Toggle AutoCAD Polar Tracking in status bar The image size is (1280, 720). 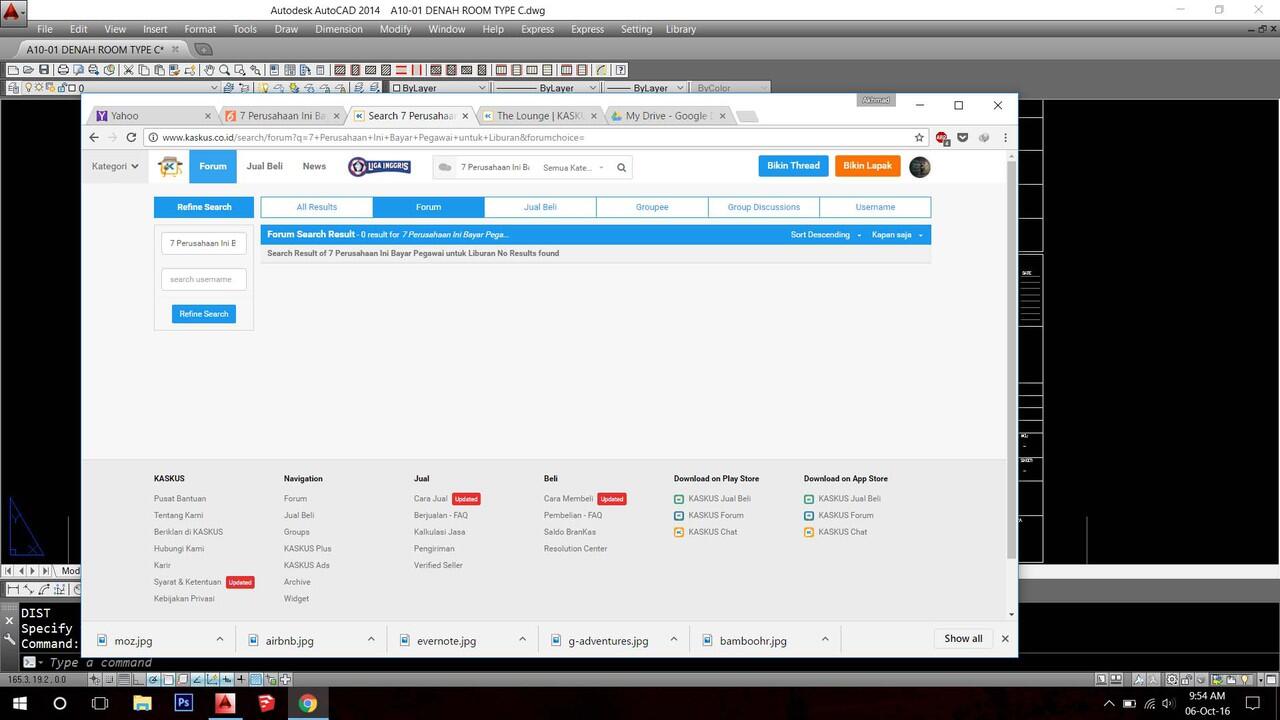click(x=153, y=680)
